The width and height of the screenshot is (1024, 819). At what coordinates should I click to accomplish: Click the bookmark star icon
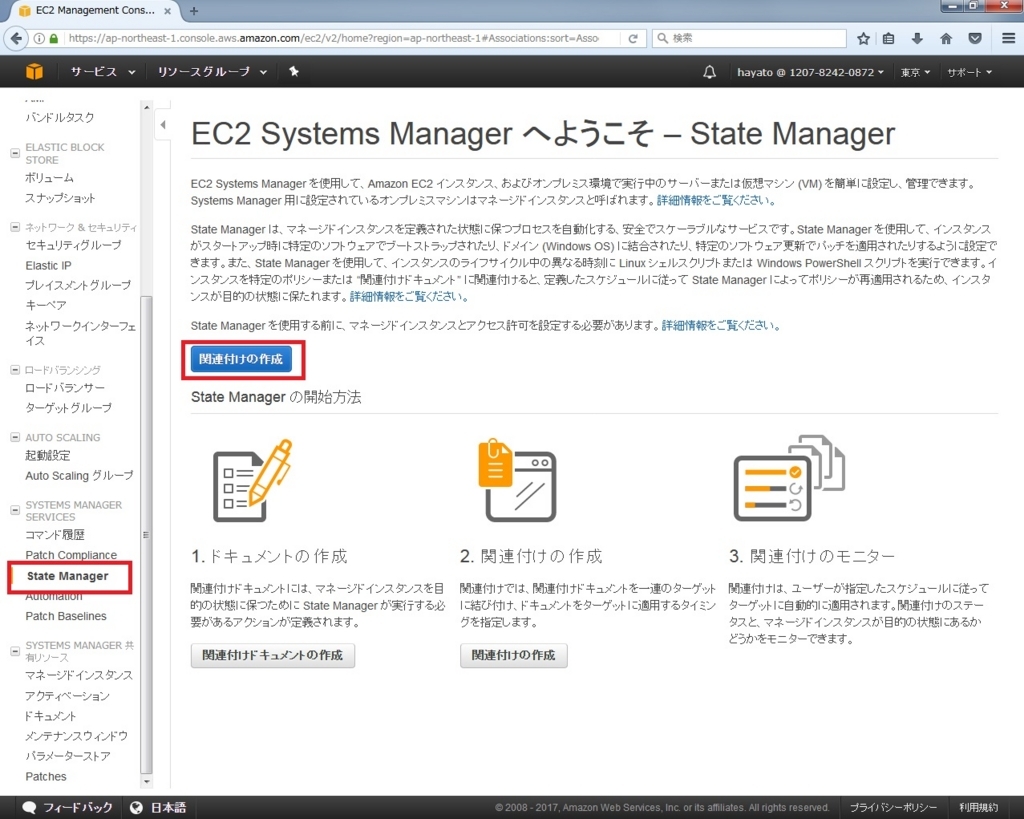coord(863,39)
